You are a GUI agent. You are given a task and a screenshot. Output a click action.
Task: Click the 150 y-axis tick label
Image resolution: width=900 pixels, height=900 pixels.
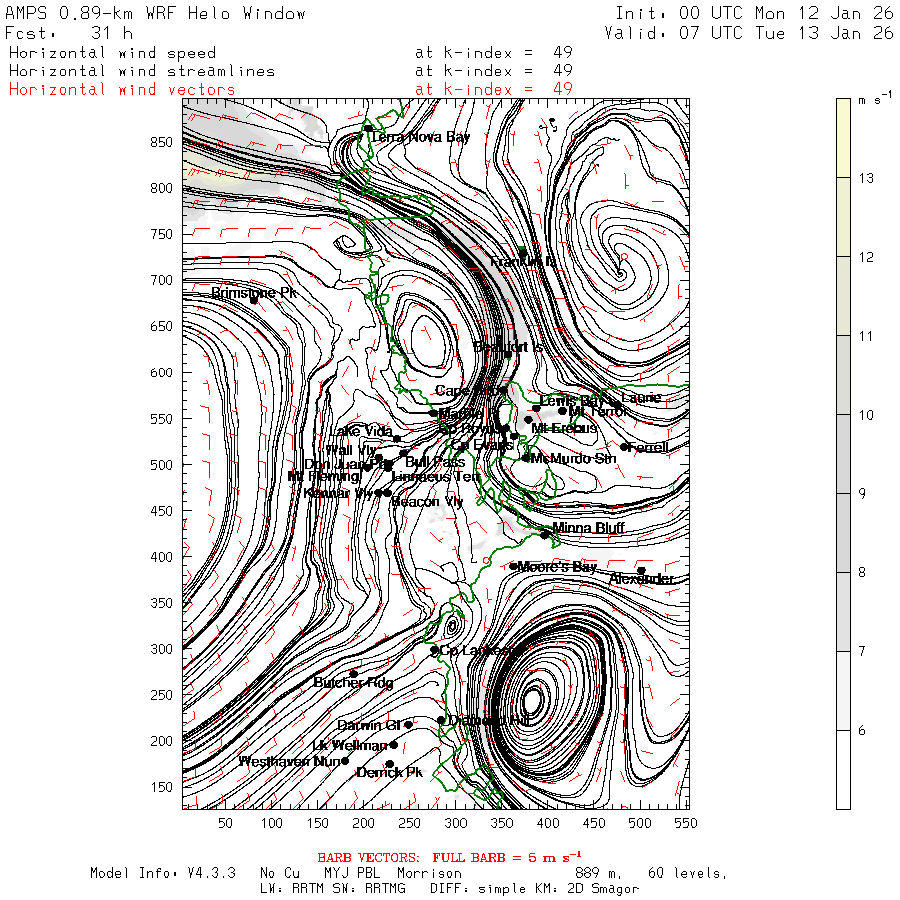tap(161, 787)
